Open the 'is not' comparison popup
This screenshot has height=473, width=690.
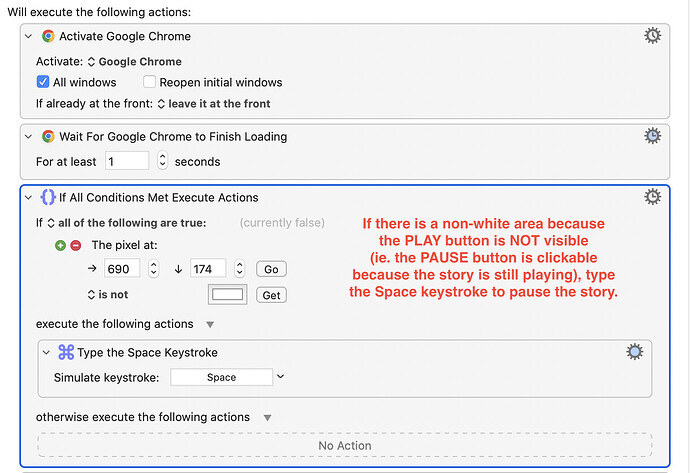click(x=108, y=295)
